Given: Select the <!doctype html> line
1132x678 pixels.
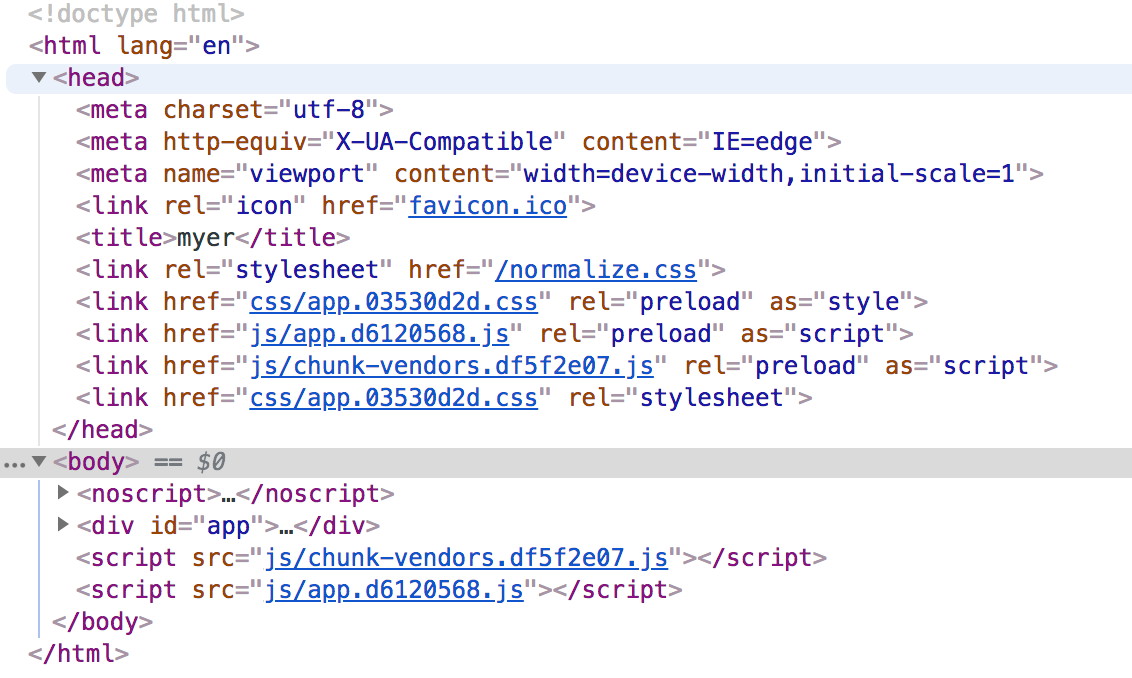Looking at the screenshot, I should pos(136,14).
